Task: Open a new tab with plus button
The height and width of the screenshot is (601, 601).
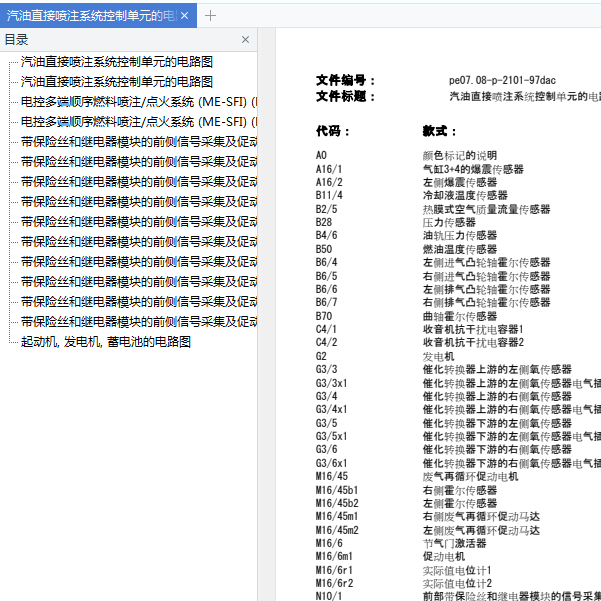Action: pyautogui.click(x=210, y=16)
